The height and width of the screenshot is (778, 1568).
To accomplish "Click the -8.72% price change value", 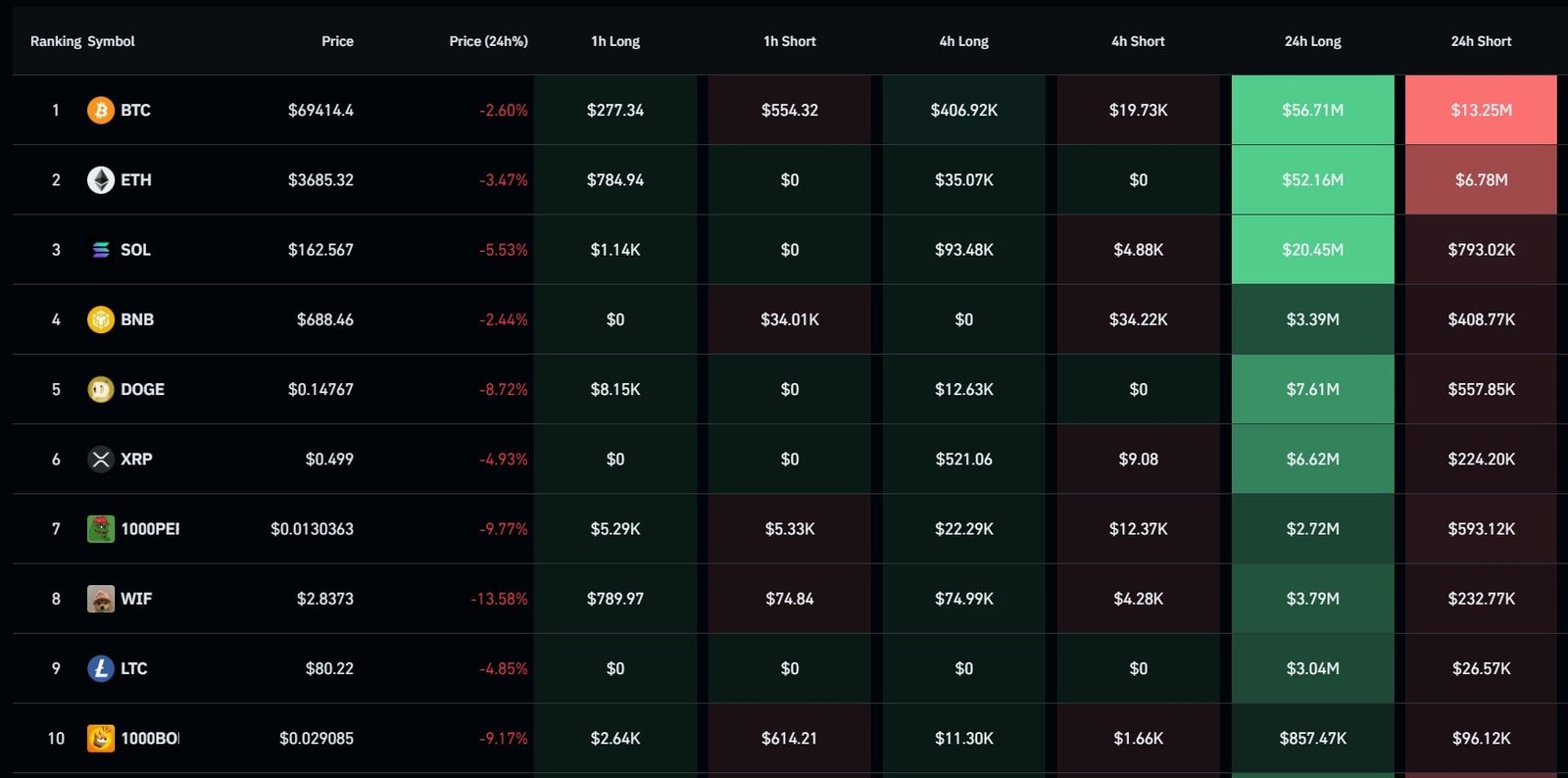I will (x=504, y=389).
